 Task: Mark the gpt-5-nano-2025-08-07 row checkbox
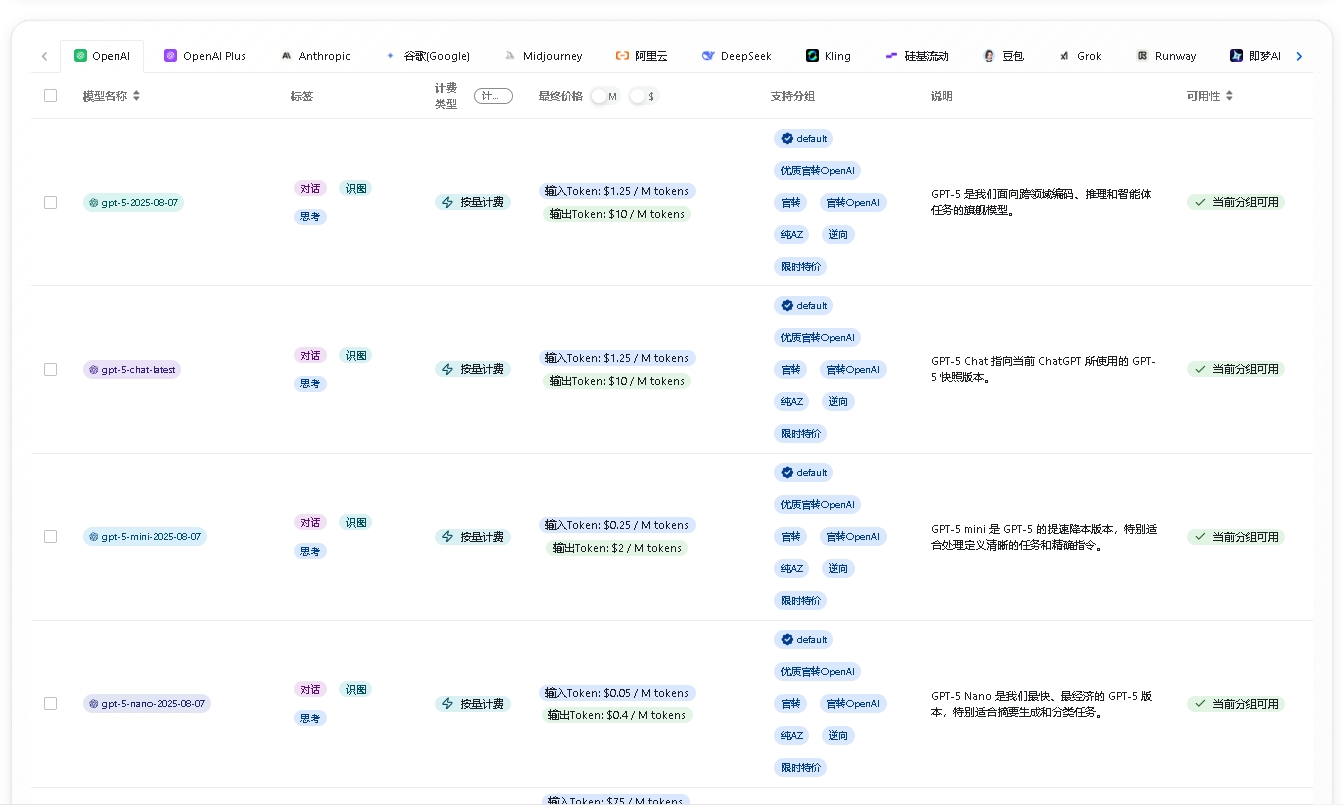(51, 704)
